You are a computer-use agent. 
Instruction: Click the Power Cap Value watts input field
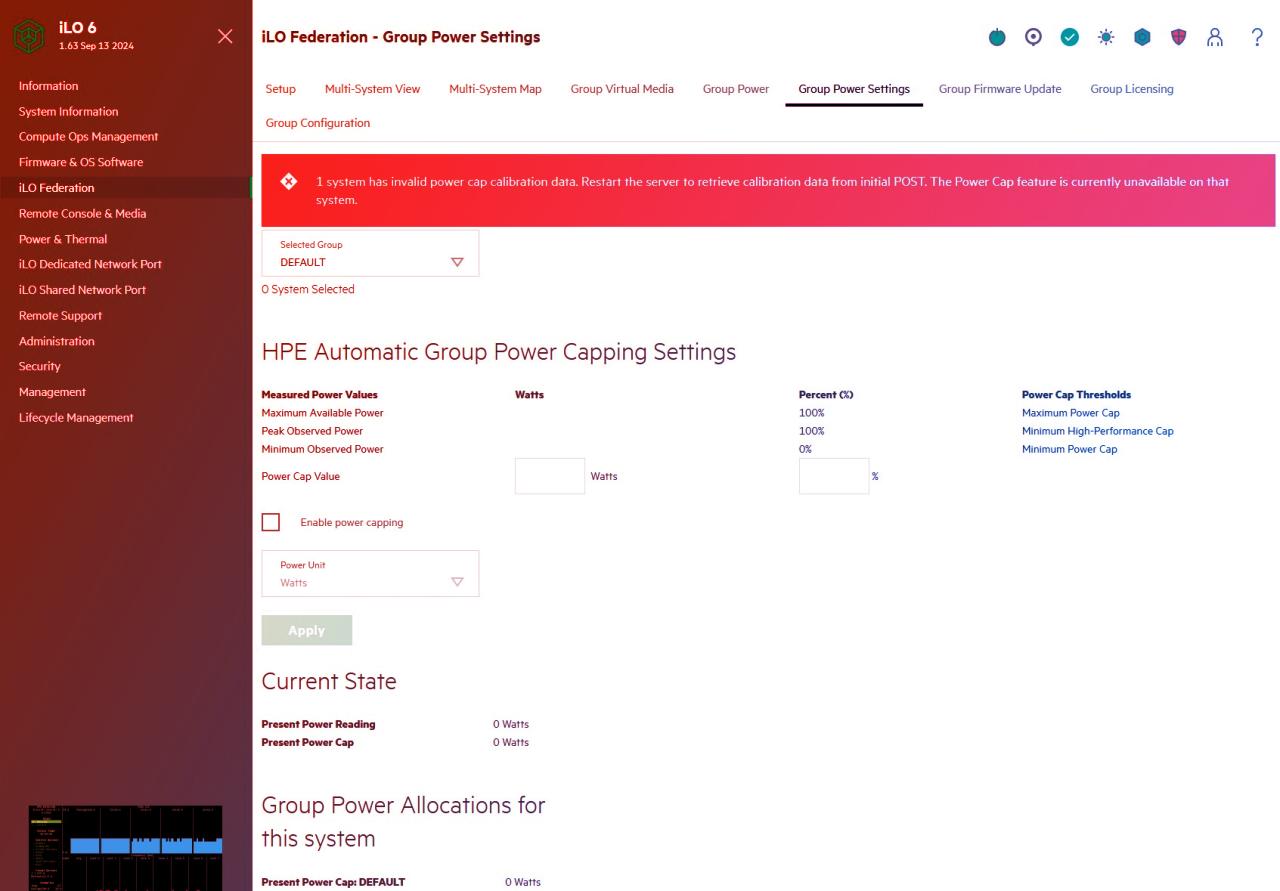(x=550, y=476)
